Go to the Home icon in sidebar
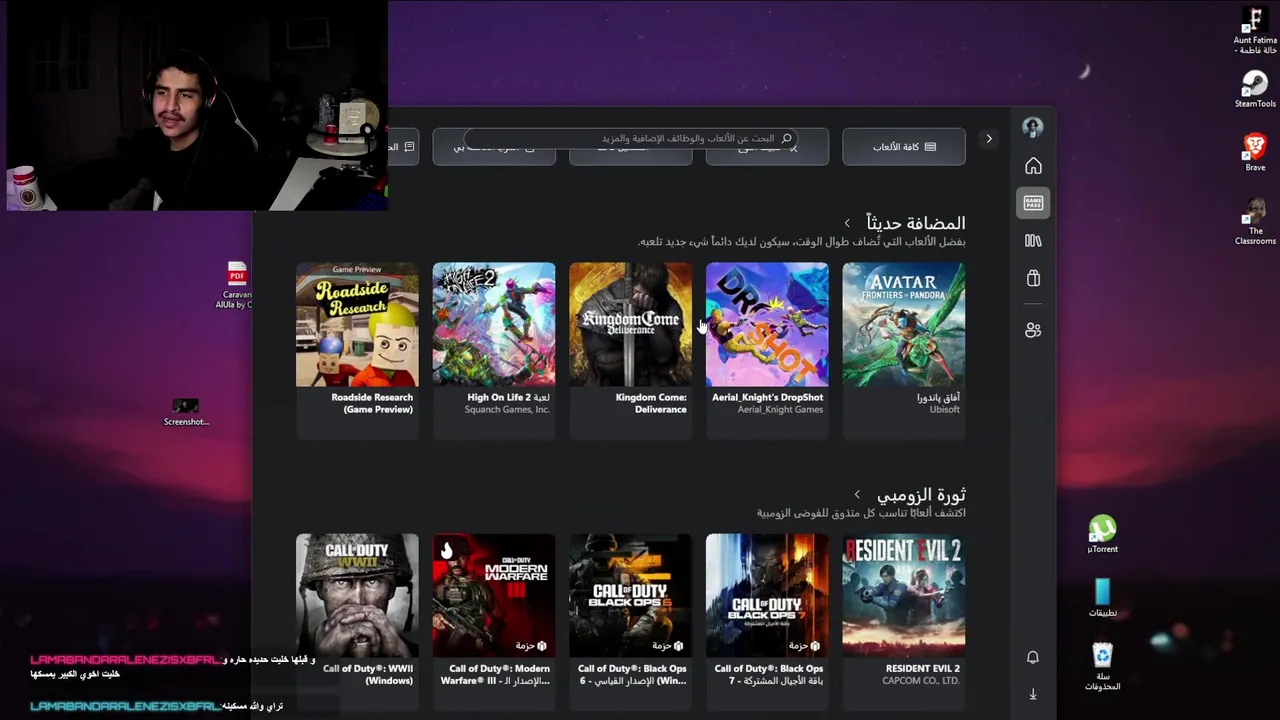The width and height of the screenshot is (1280, 720). [1033, 166]
